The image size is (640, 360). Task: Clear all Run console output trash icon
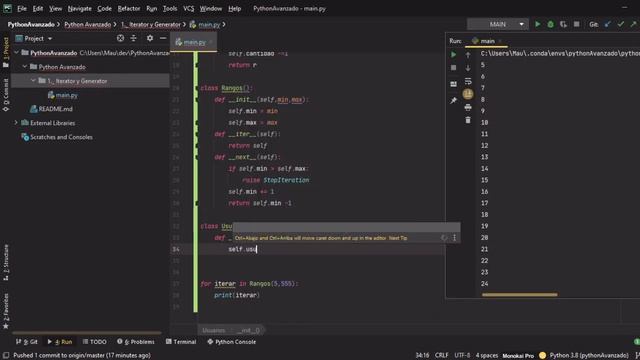pyautogui.click(x=468, y=120)
